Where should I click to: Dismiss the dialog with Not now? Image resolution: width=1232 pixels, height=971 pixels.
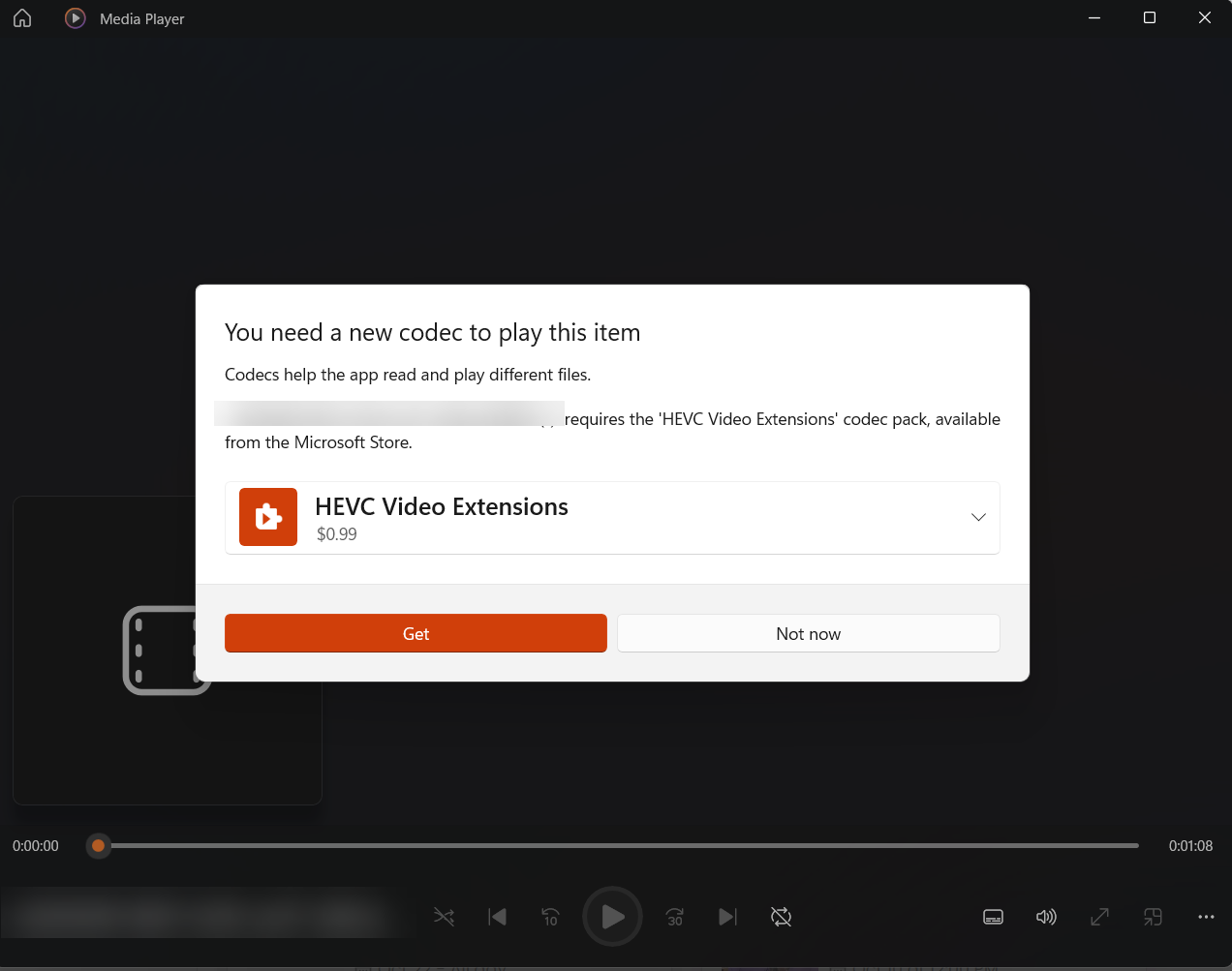808,633
